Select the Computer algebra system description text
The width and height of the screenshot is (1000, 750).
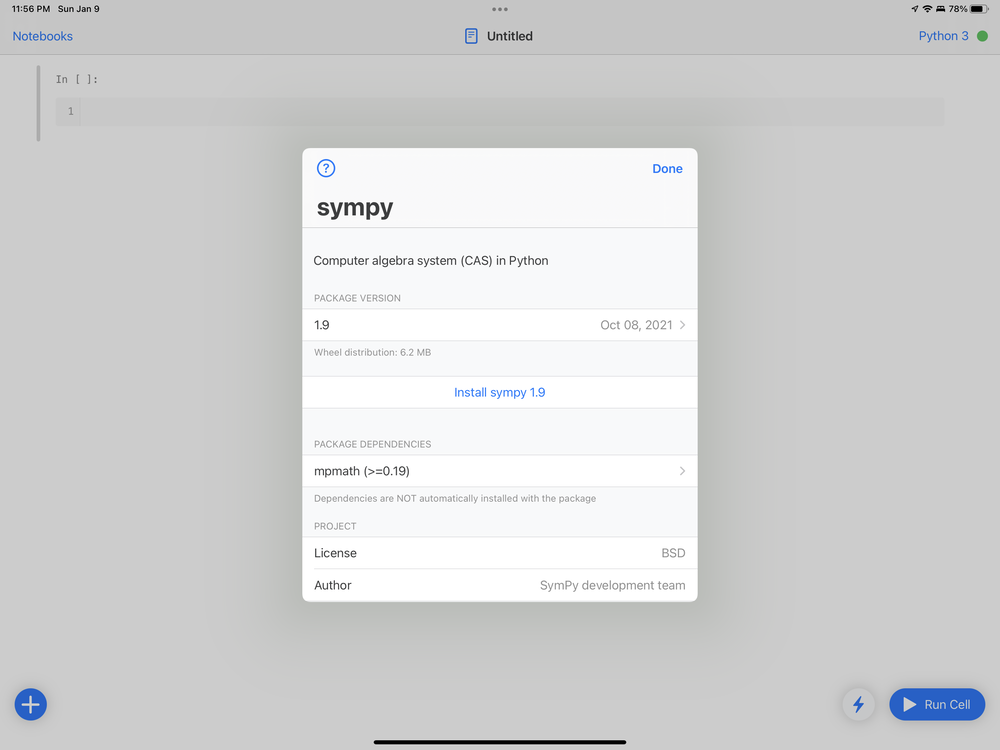tap(430, 260)
